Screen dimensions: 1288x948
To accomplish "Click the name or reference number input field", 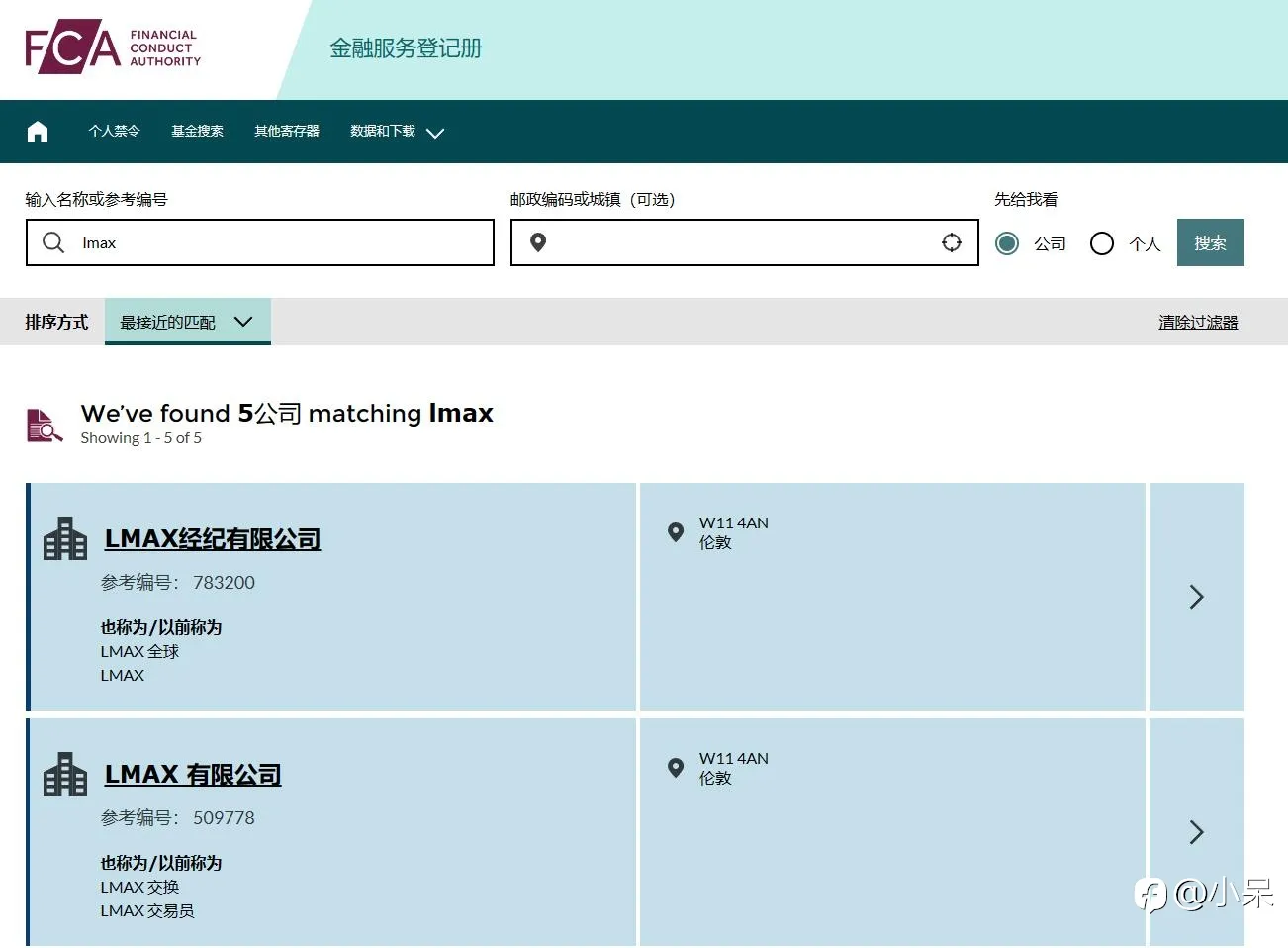I will click(x=260, y=242).
